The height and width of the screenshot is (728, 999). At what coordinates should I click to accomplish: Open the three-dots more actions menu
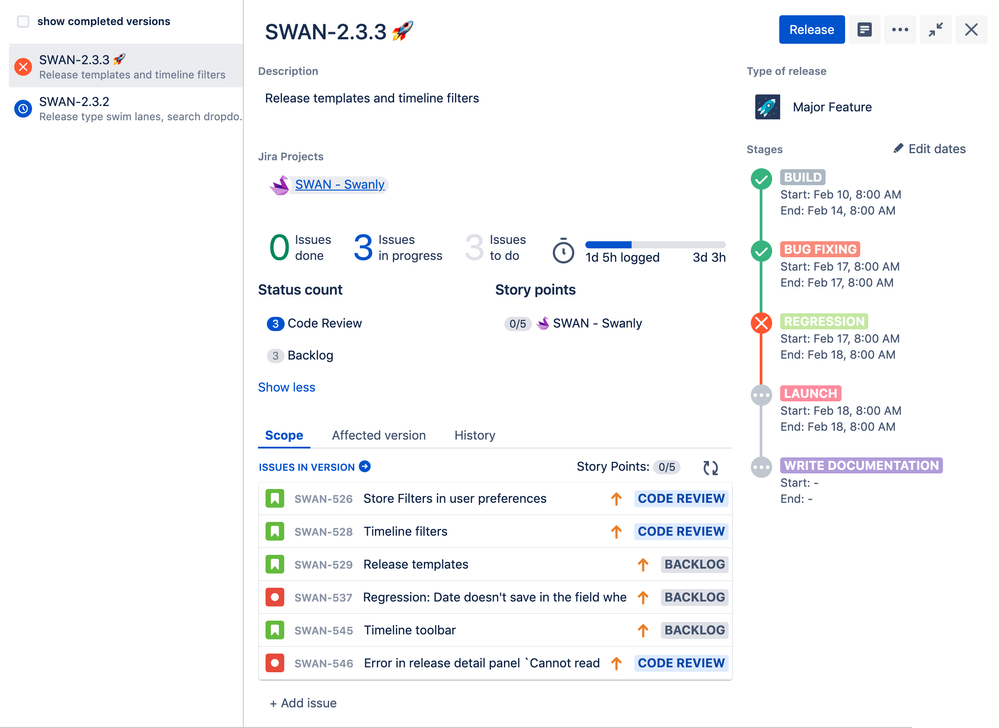(x=900, y=29)
